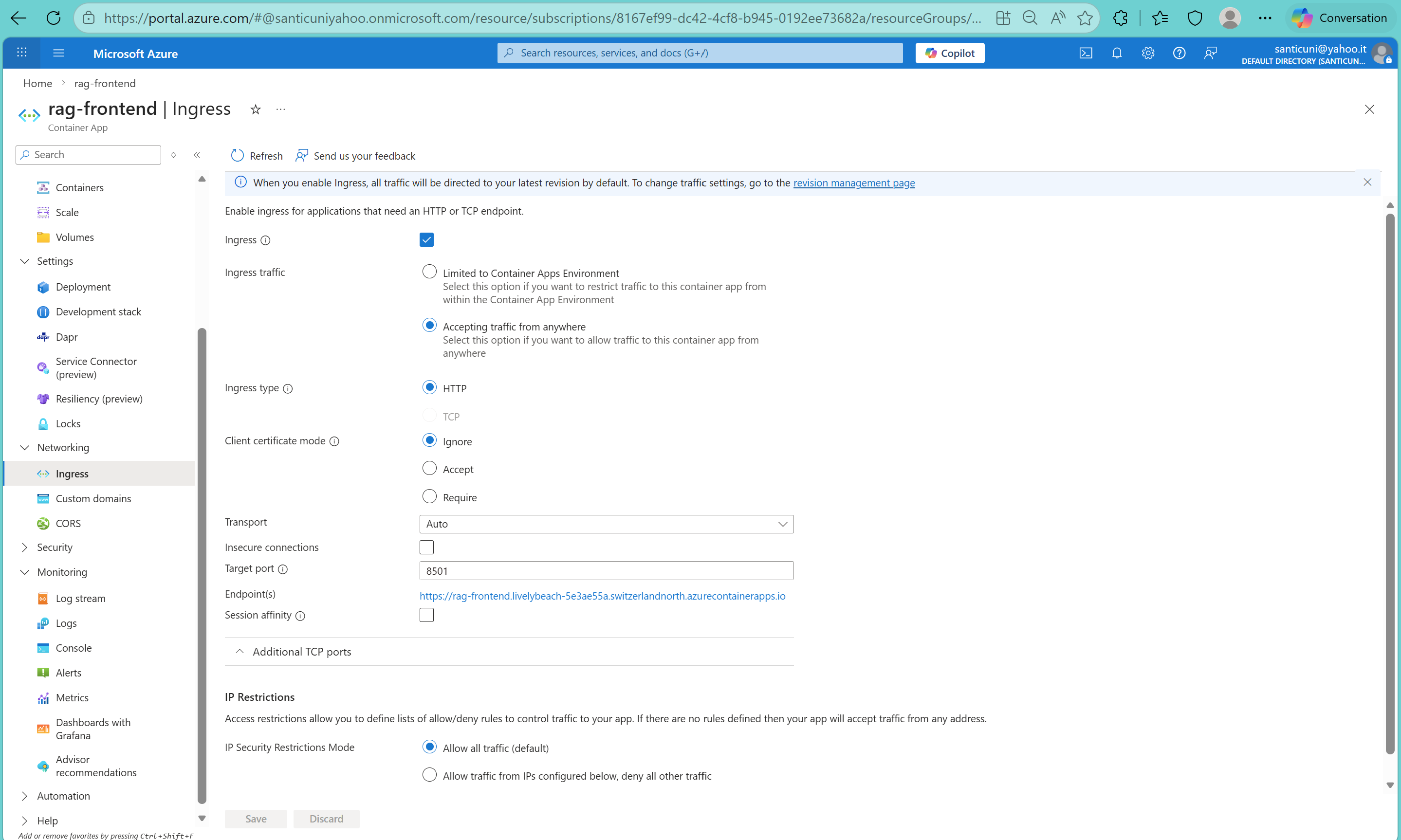
Task: Open the revision management page link
Action: point(853,183)
